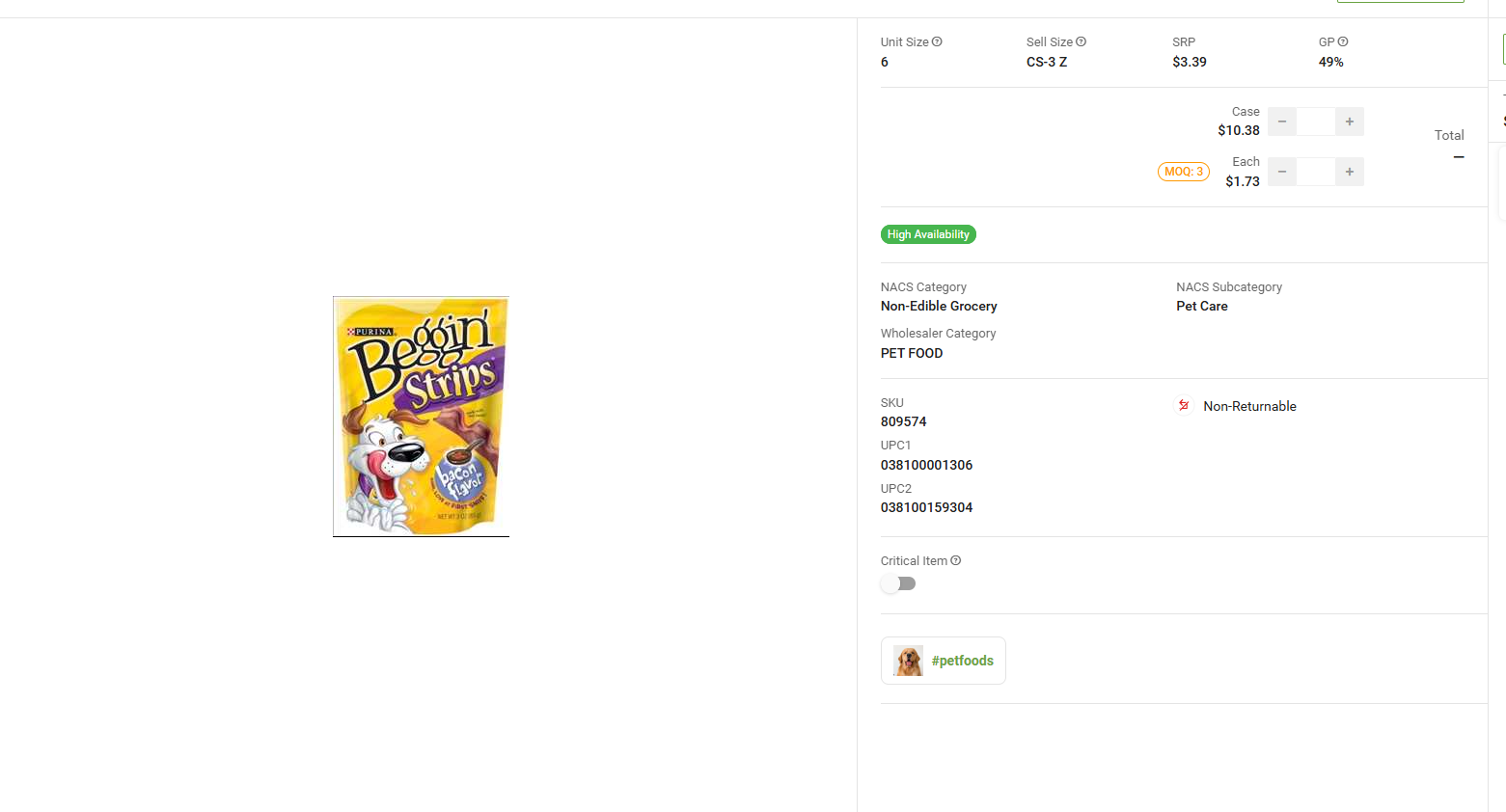Click the dog thumbnail on petfoods tag
This screenshot has height=812, width=1506.
pyautogui.click(x=908, y=661)
